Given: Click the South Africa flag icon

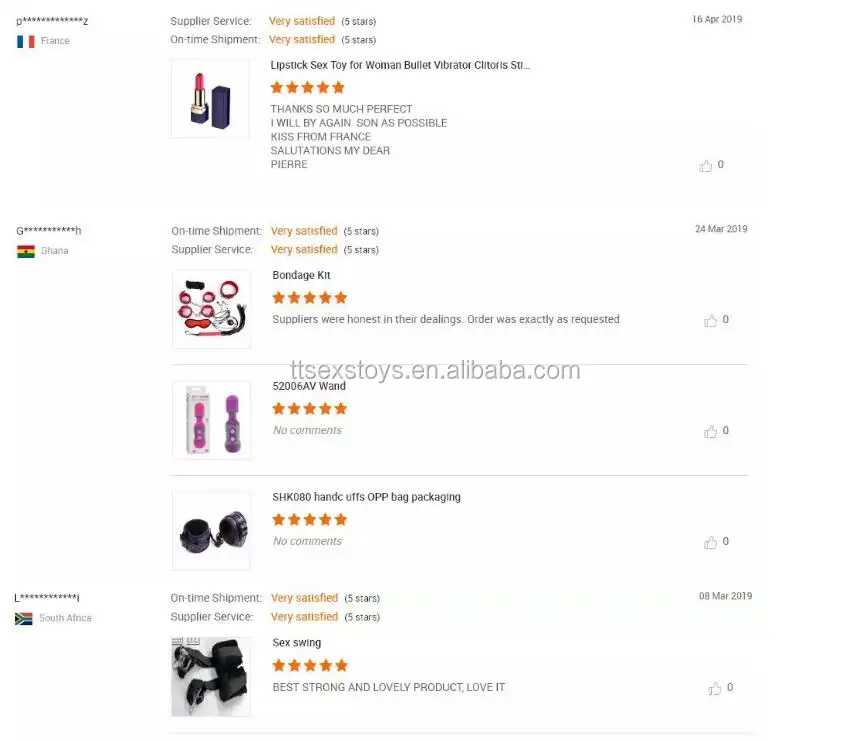Looking at the screenshot, I should [x=24, y=619].
